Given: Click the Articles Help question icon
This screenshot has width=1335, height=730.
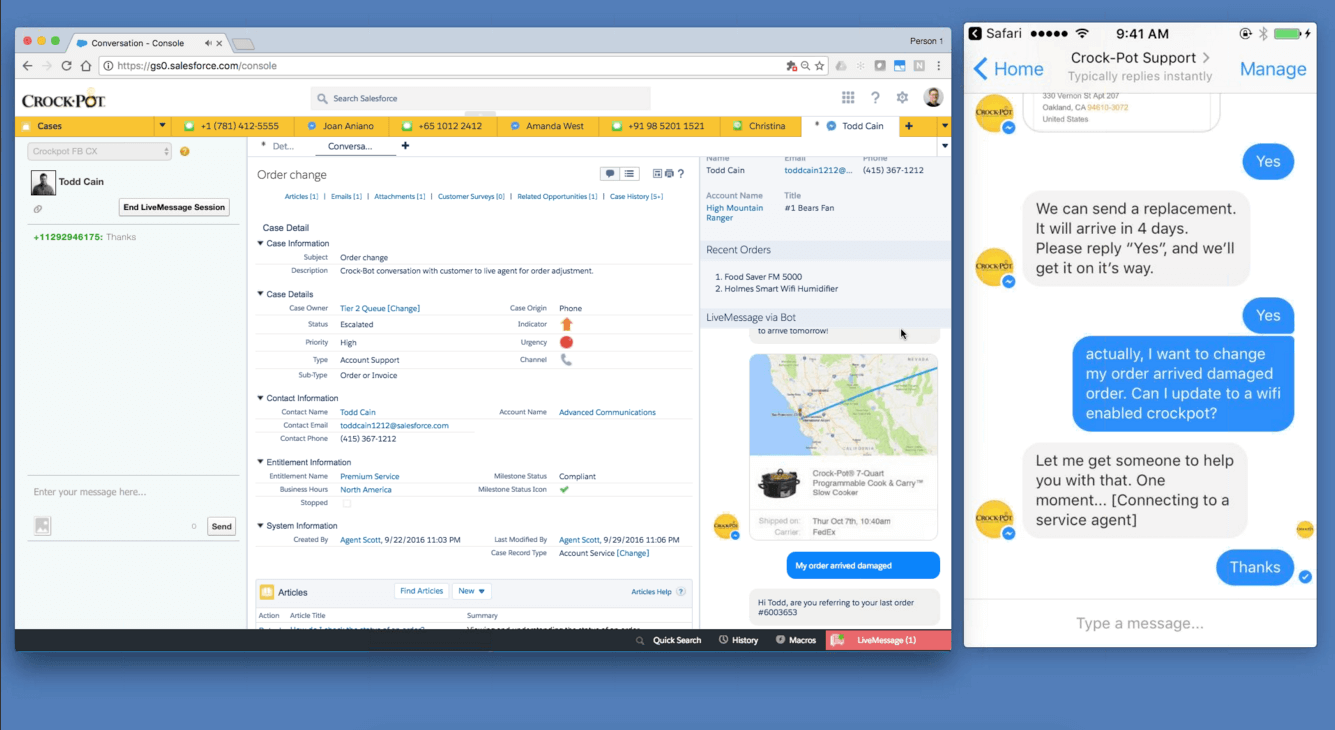Looking at the screenshot, I should [681, 592].
